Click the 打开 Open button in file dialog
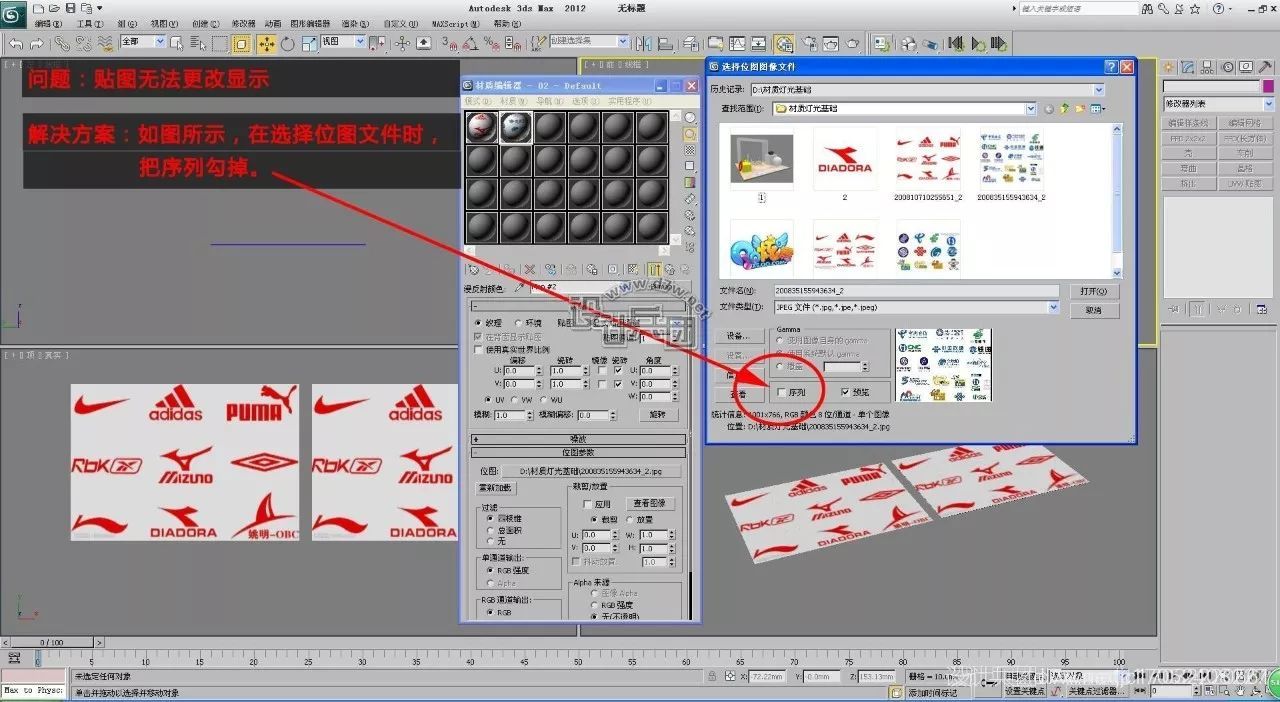Image resolution: width=1280 pixels, height=702 pixels. [x=1093, y=291]
